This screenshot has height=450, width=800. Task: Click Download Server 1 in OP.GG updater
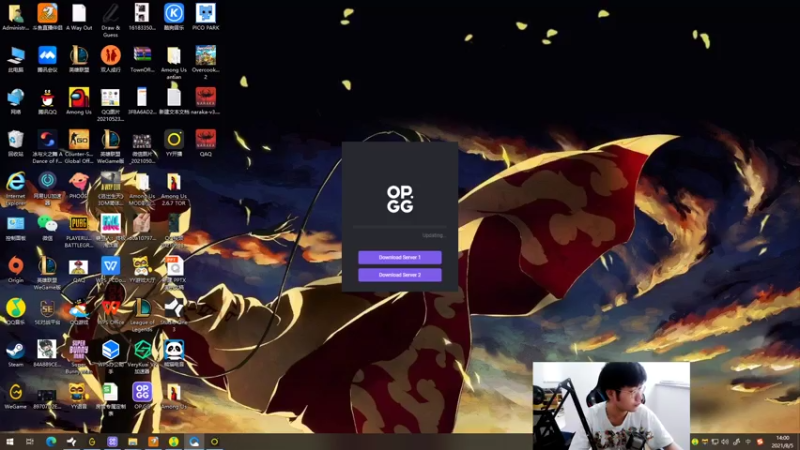pyautogui.click(x=399, y=257)
